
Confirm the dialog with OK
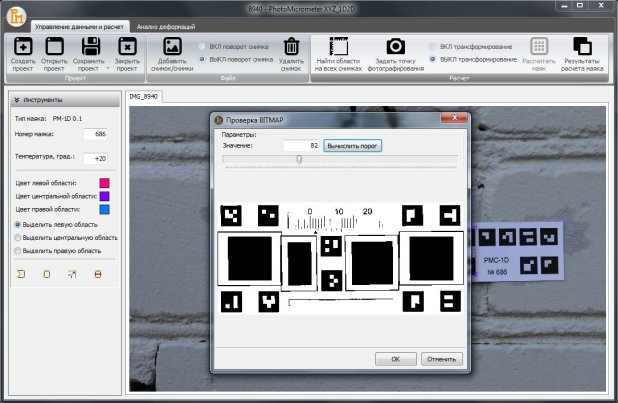(395, 359)
